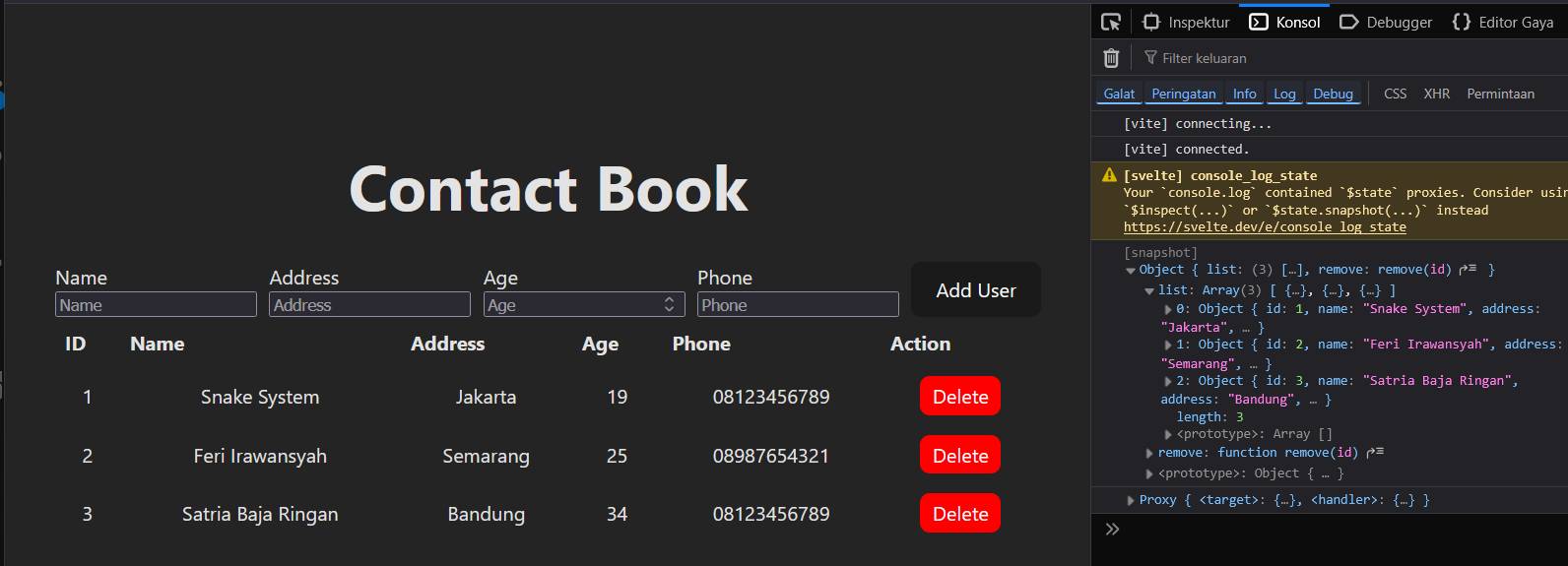Click the console prompt chevrons
The width and height of the screenshot is (1568, 566).
point(1112,529)
